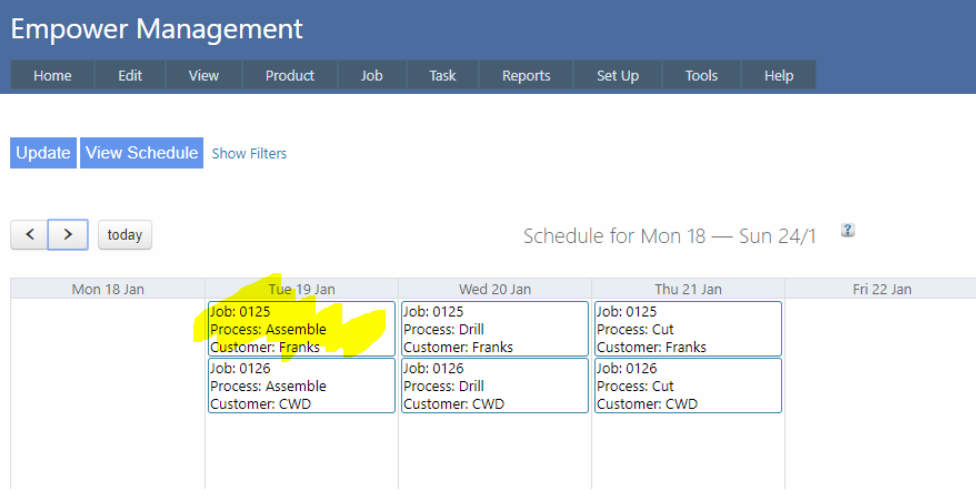976x499 pixels.
Task: Open the Home menu
Action: (x=53, y=76)
